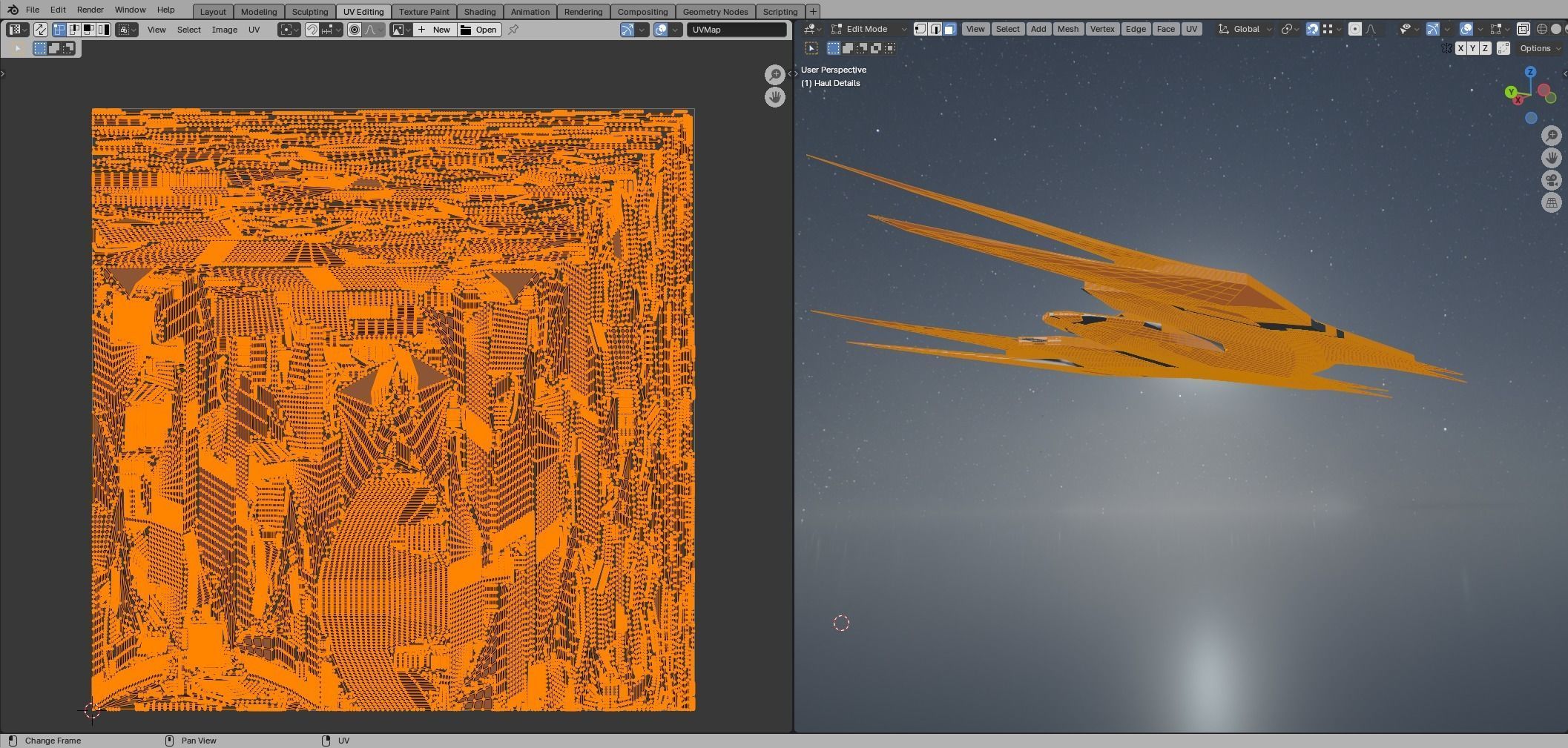Select edge select mode in 3D viewport
Screen dimensions: 1568x748
(935, 29)
